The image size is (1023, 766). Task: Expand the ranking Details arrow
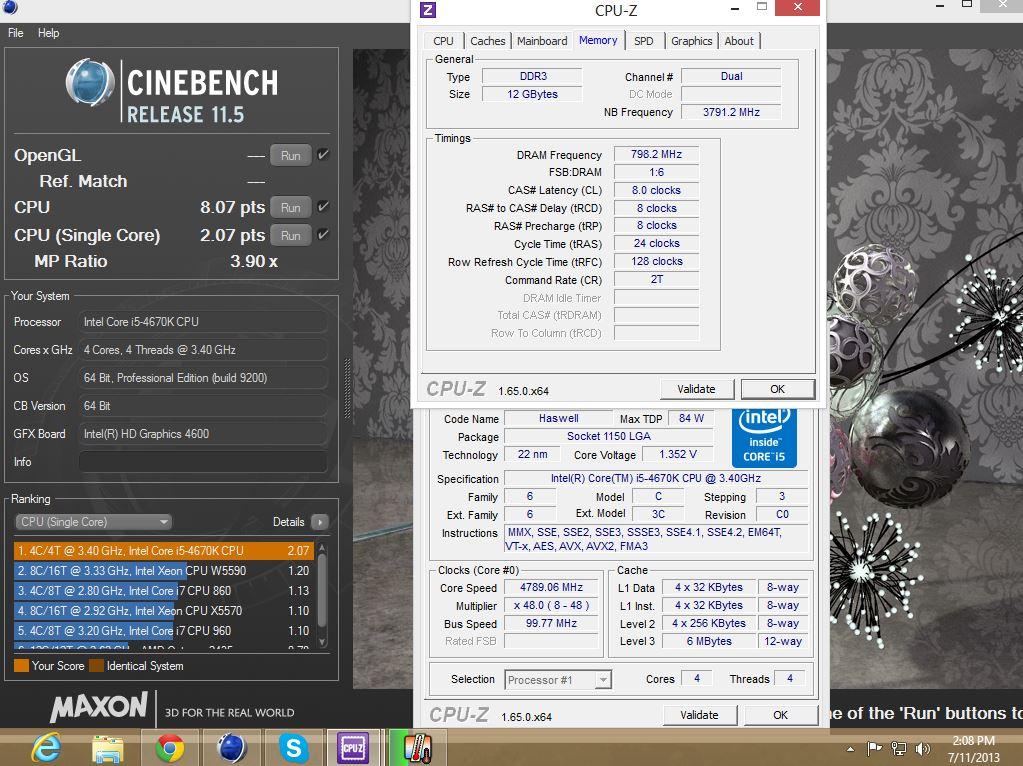(x=320, y=522)
